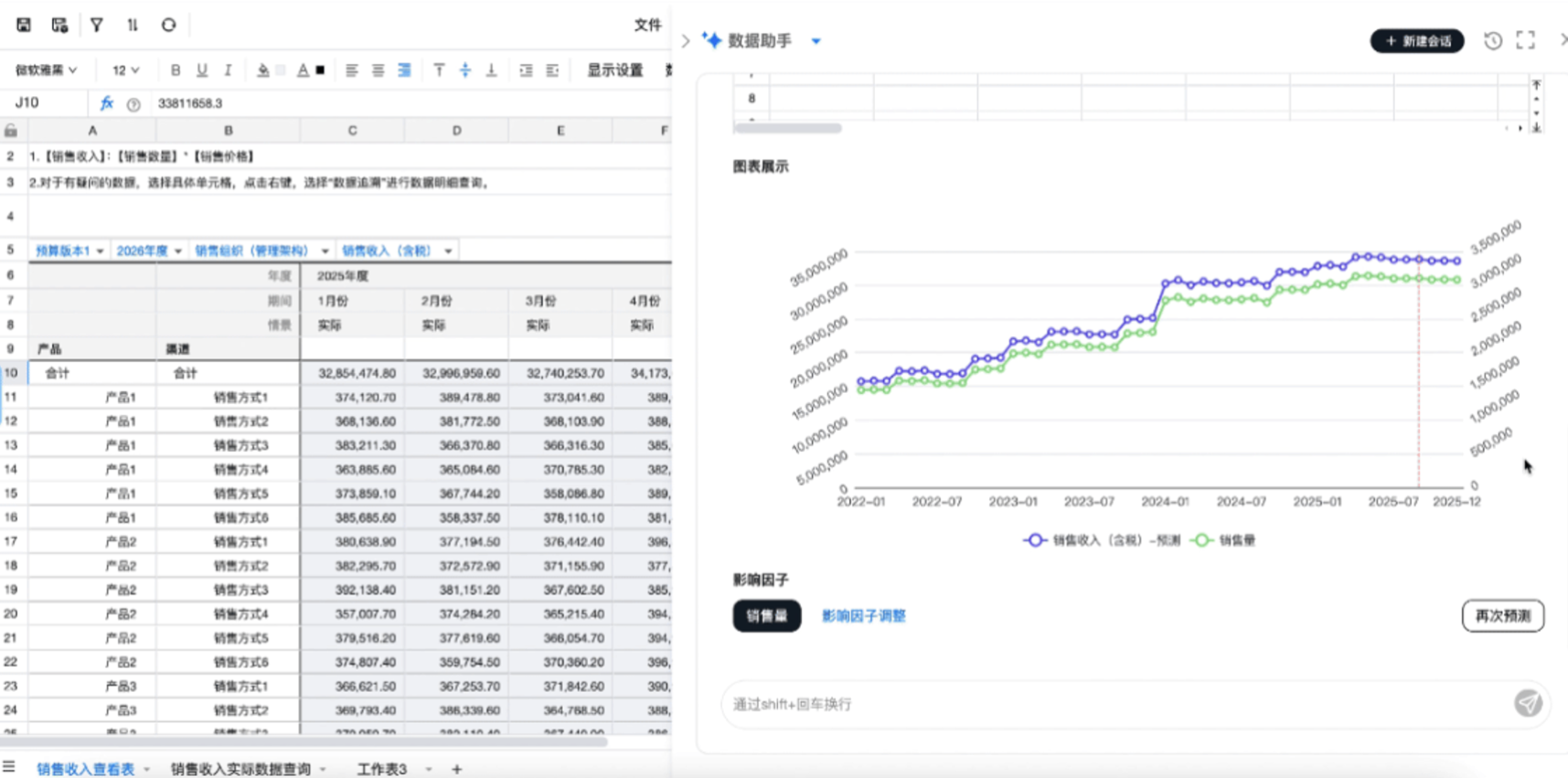
Task: Click the 再次预测 button
Action: coord(1502,615)
